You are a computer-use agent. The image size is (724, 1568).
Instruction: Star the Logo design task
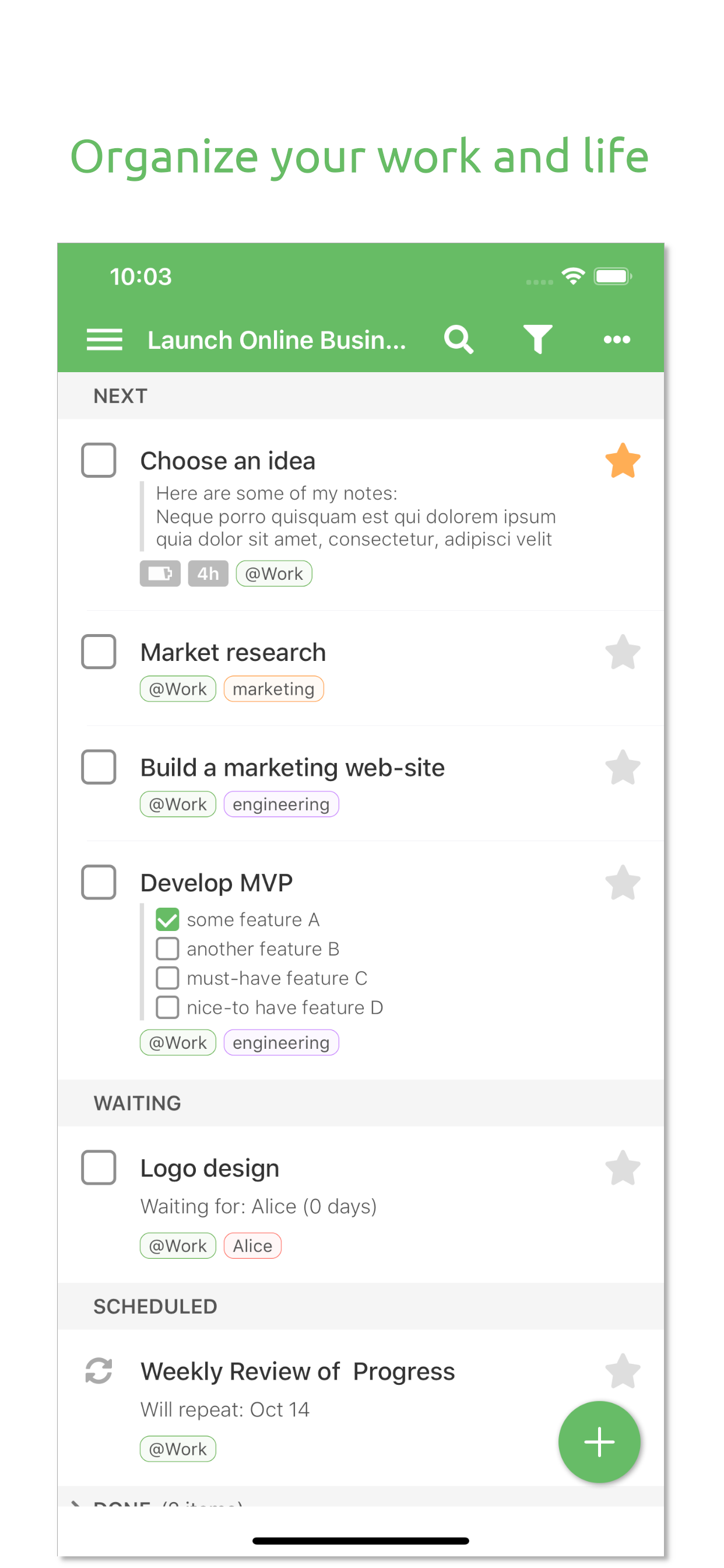tap(623, 1167)
